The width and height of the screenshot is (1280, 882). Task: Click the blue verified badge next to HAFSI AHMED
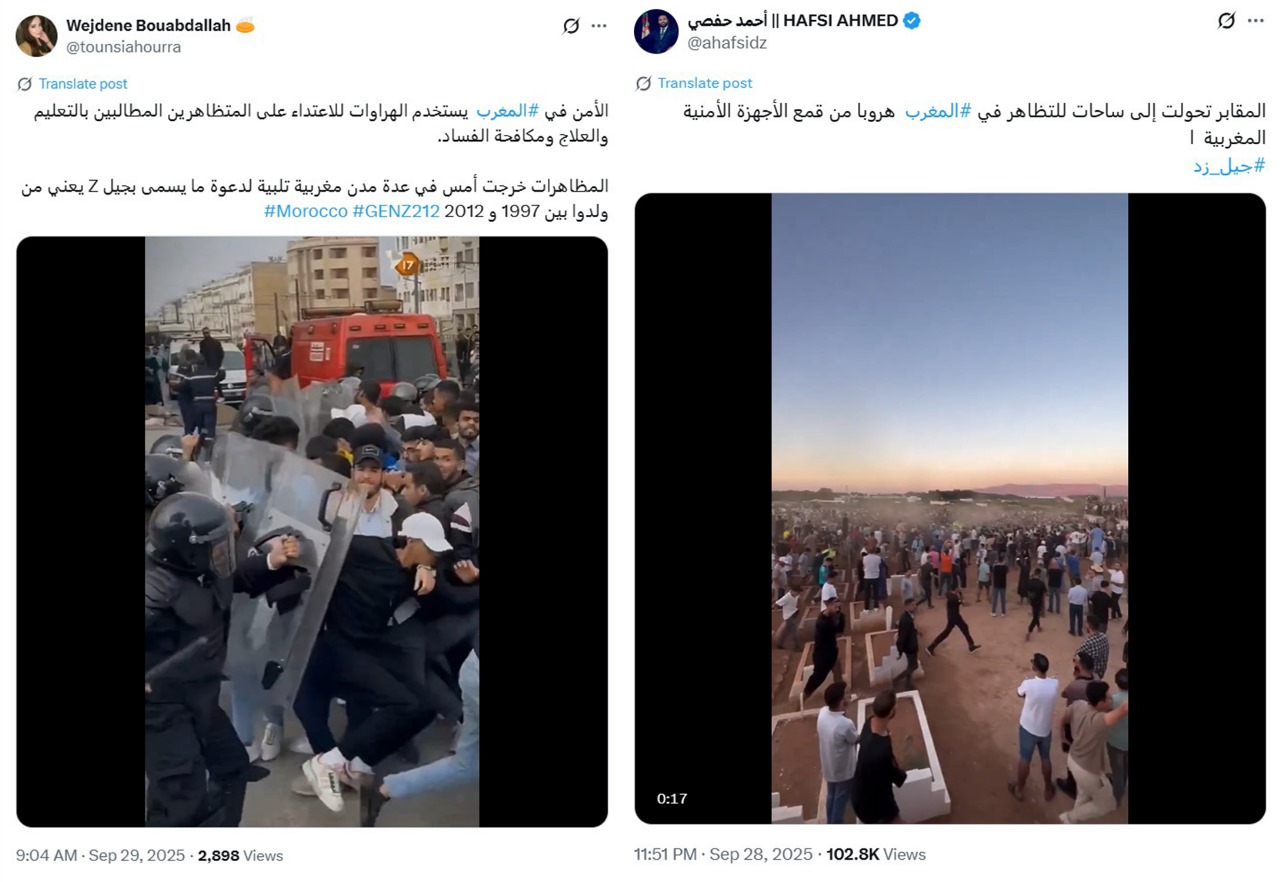pos(911,21)
